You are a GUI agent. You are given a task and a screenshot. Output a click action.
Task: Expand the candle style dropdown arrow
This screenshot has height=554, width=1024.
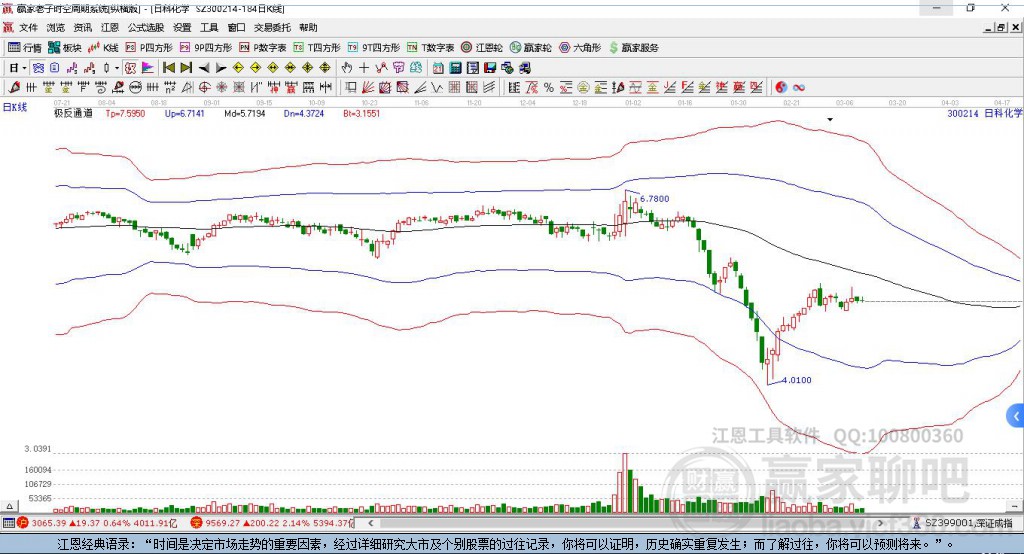click(x=117, y=68)
